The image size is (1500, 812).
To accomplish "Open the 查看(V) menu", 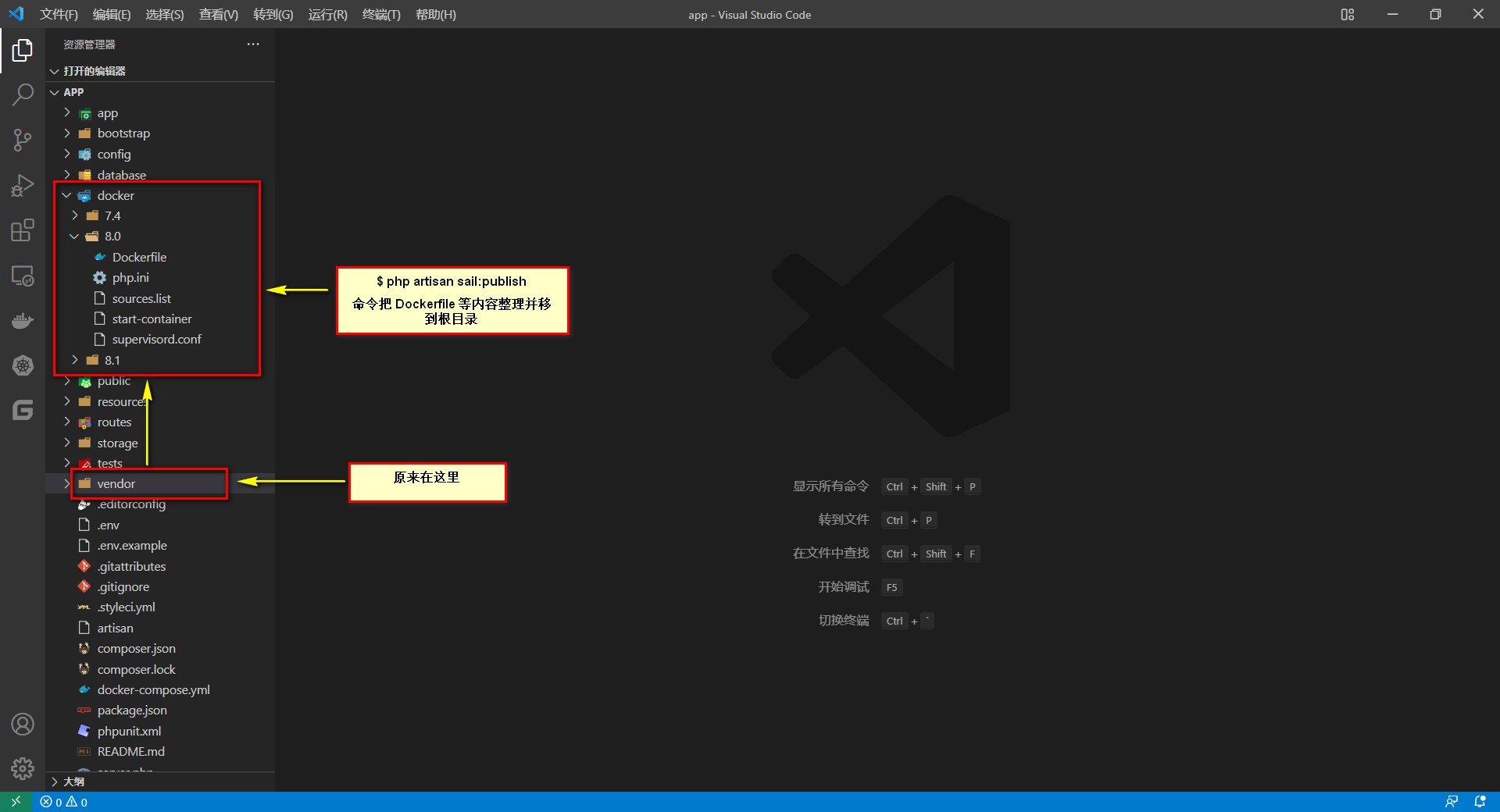I will (219, 14).
